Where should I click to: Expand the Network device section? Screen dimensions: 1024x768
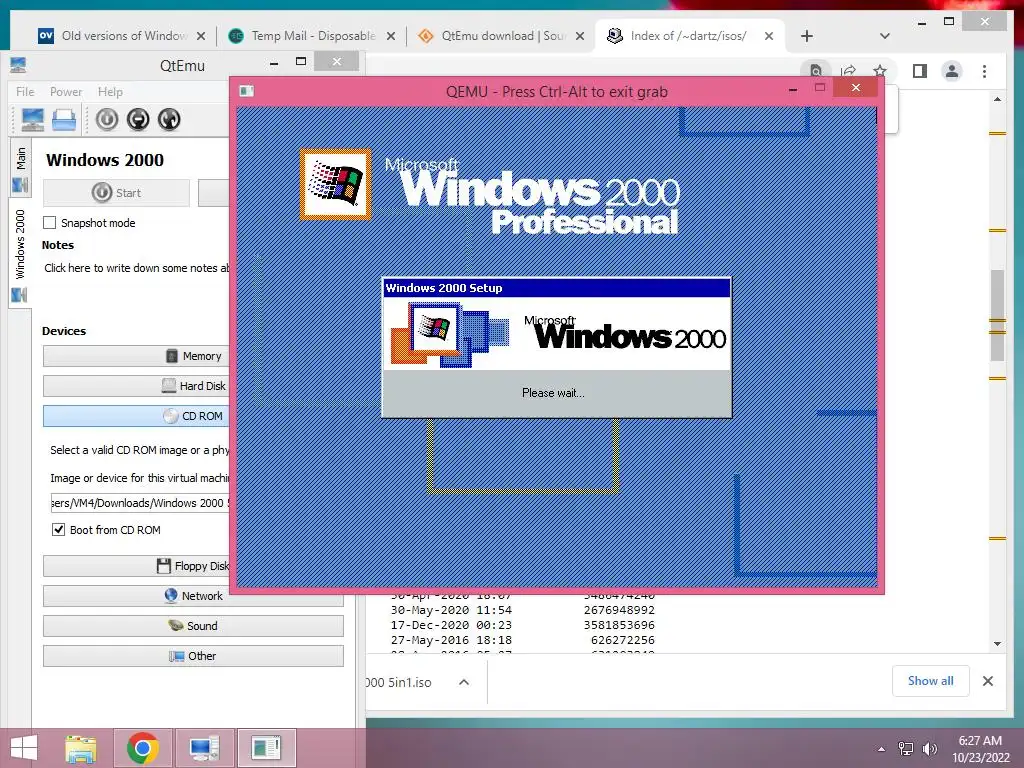(x=193, y=596)
